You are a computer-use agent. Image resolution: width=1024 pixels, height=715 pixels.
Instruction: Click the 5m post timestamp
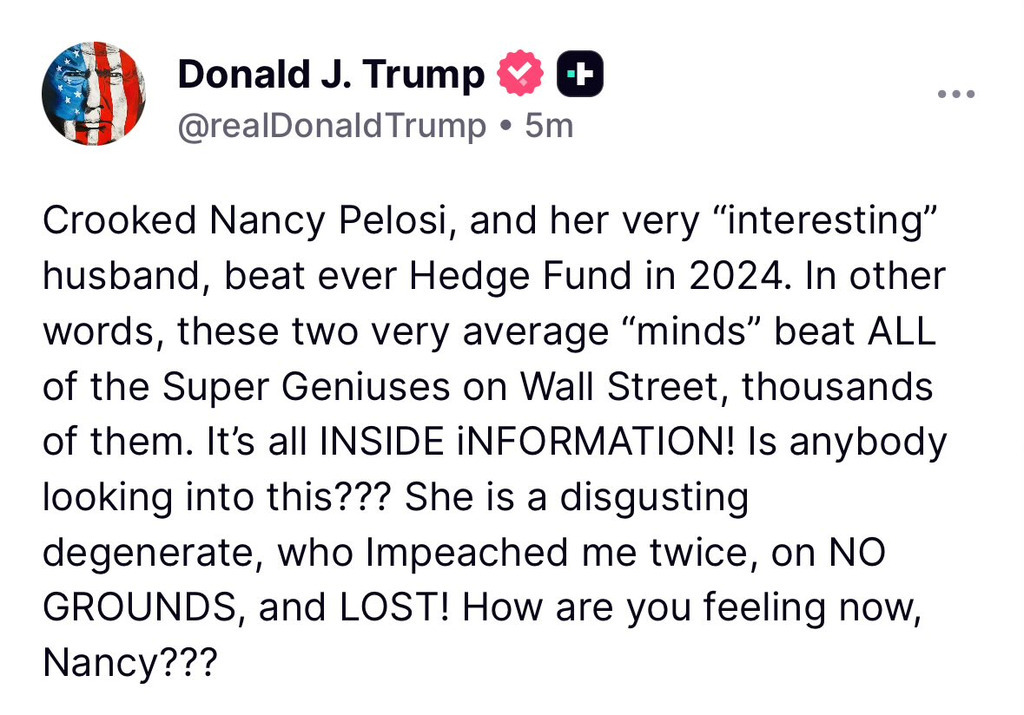[x=549, y=126]
